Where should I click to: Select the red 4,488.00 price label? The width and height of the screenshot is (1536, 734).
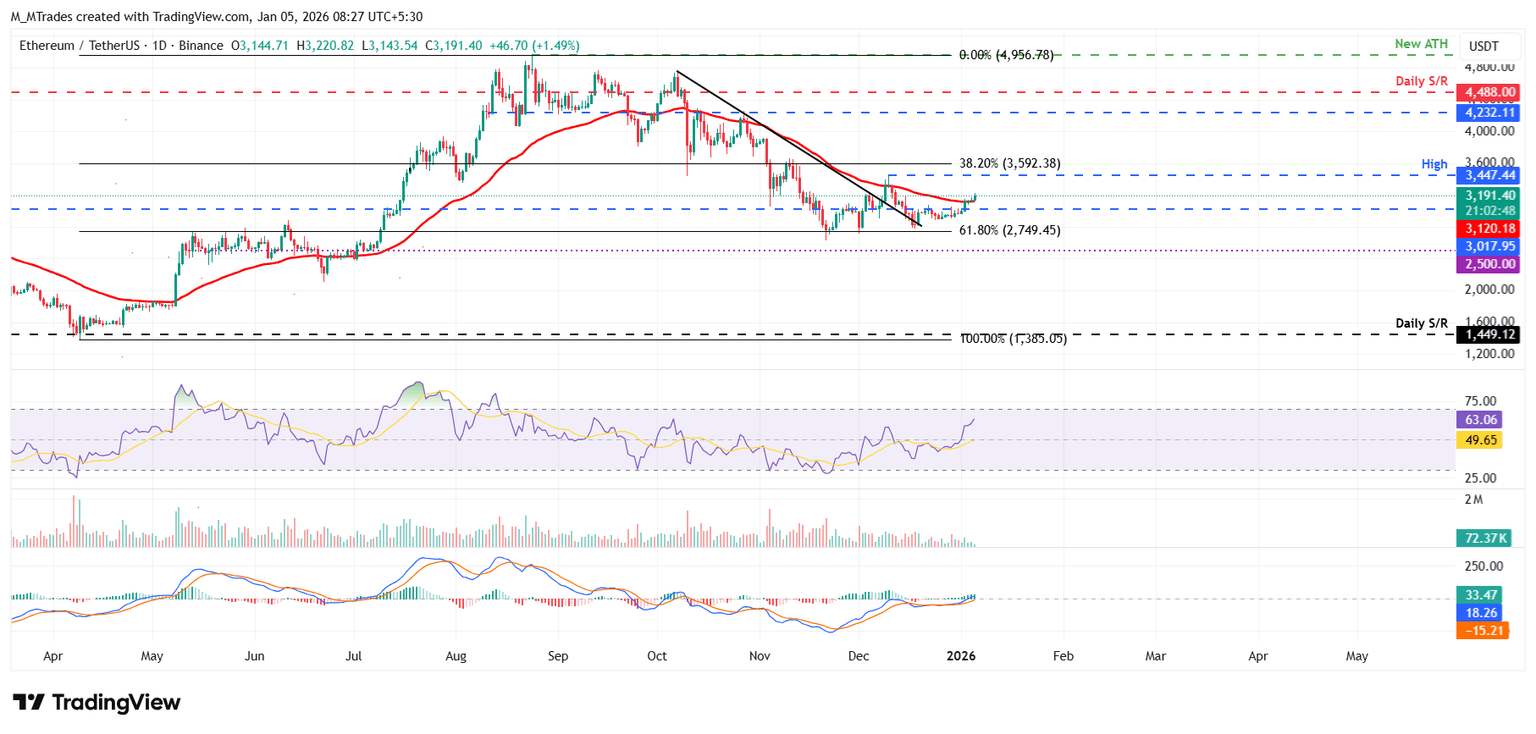pyautogui.click(x=1488, y=92)
